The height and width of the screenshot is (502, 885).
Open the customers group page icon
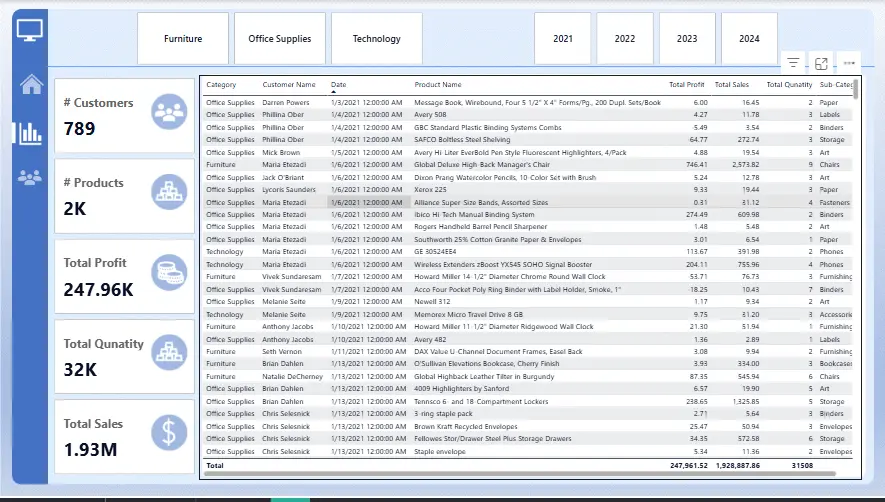29,178
